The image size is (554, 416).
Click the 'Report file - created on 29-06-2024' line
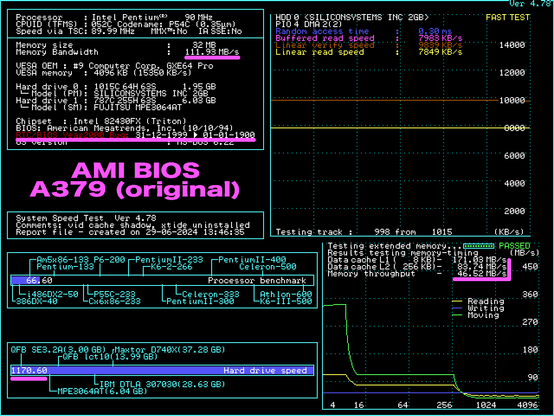[x=130, y=232]
